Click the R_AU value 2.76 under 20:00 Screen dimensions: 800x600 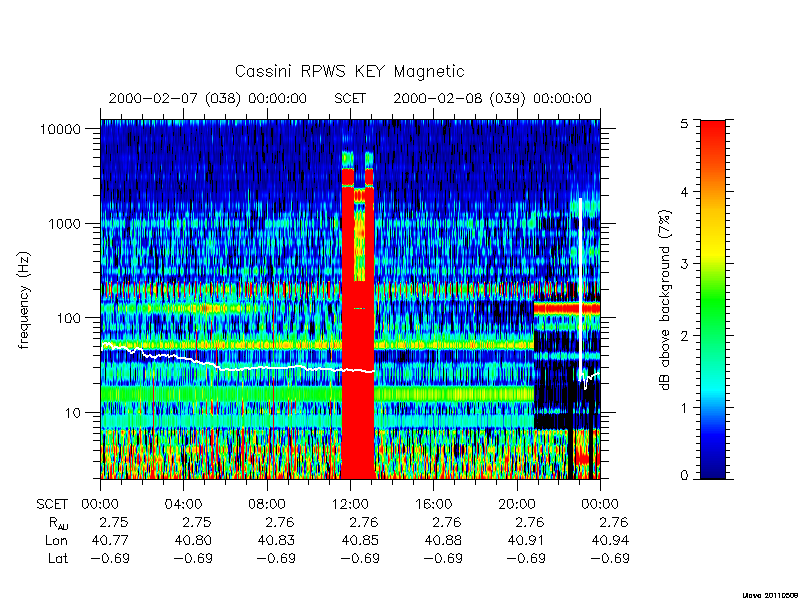(530, 522)
